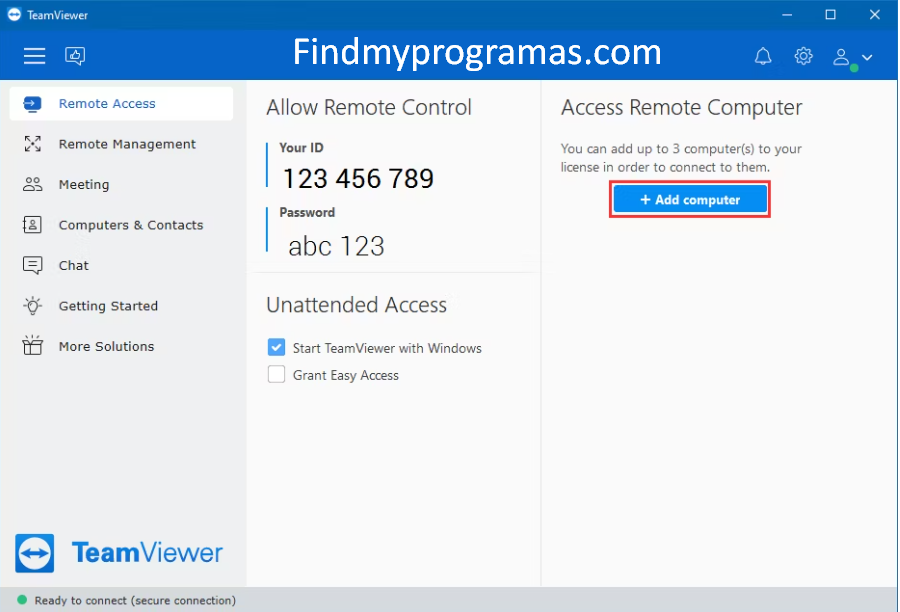Select Remote Management from the sidebar

pos(125,144)
